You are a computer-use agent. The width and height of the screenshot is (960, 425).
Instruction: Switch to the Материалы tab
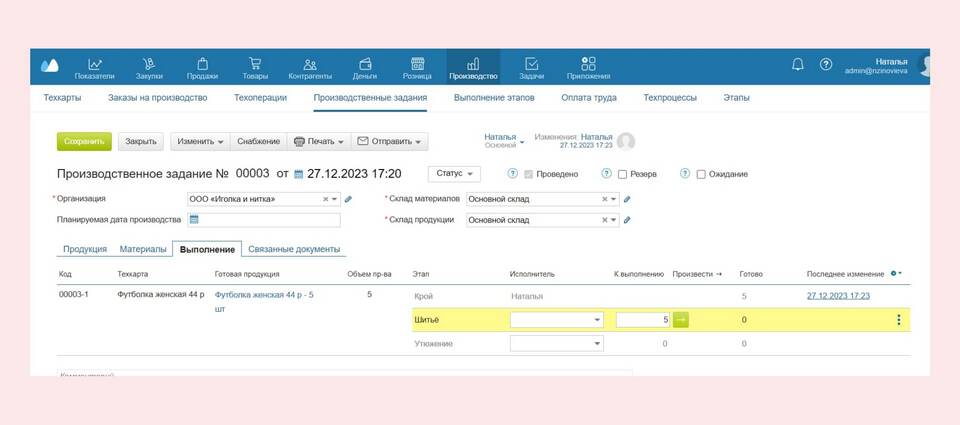tap(143, 249)
